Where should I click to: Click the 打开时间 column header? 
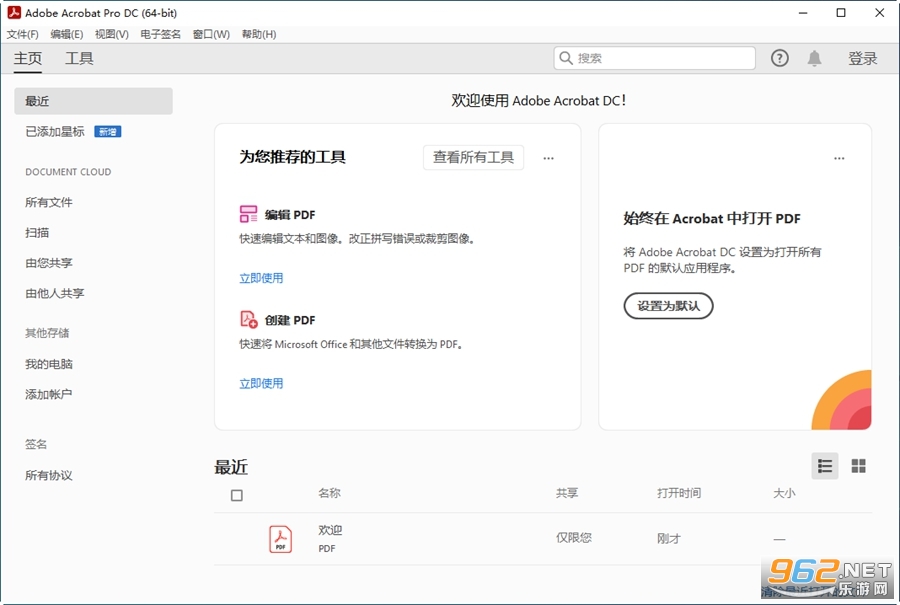[679, 492]
